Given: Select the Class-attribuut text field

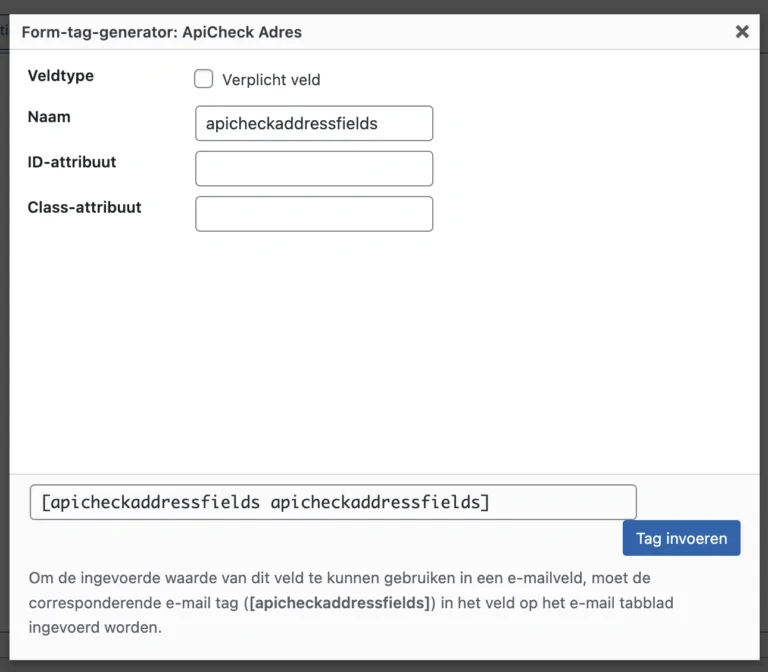Looking at the screenshot, I should 314,214.
